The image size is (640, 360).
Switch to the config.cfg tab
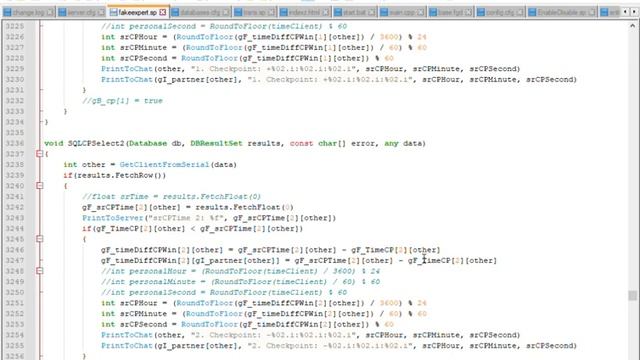499,12
